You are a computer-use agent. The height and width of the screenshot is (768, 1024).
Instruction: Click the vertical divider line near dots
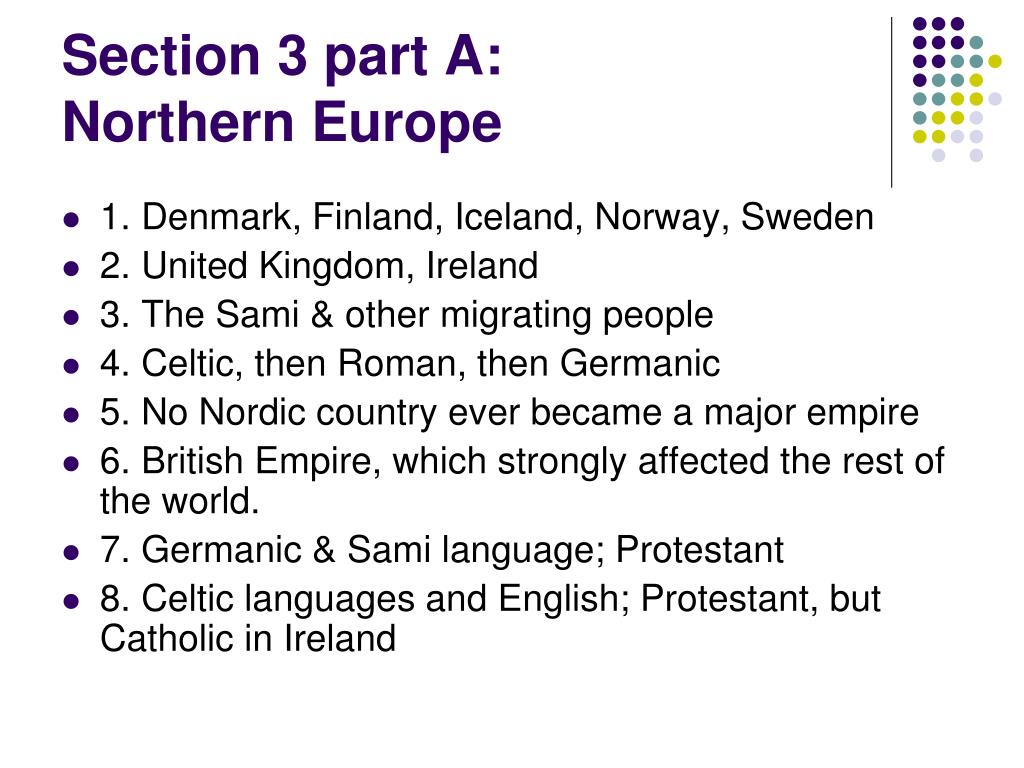coord(891,103)
